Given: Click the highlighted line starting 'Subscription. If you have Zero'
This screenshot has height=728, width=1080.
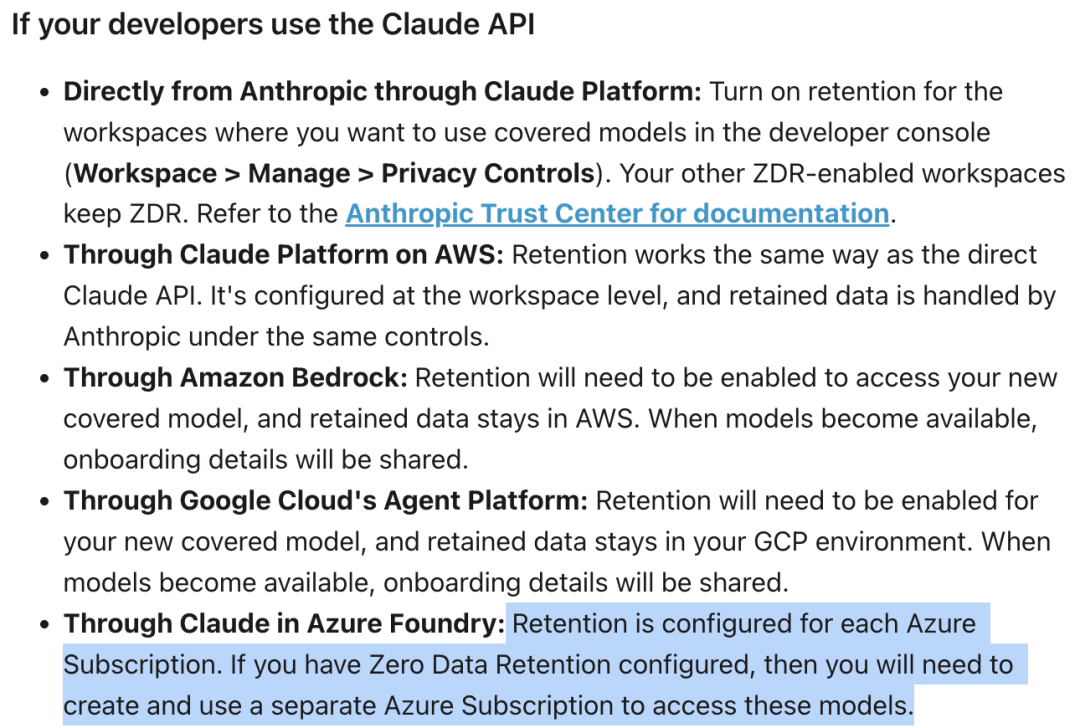Looking at the screenshot, I should coord(538,665).
